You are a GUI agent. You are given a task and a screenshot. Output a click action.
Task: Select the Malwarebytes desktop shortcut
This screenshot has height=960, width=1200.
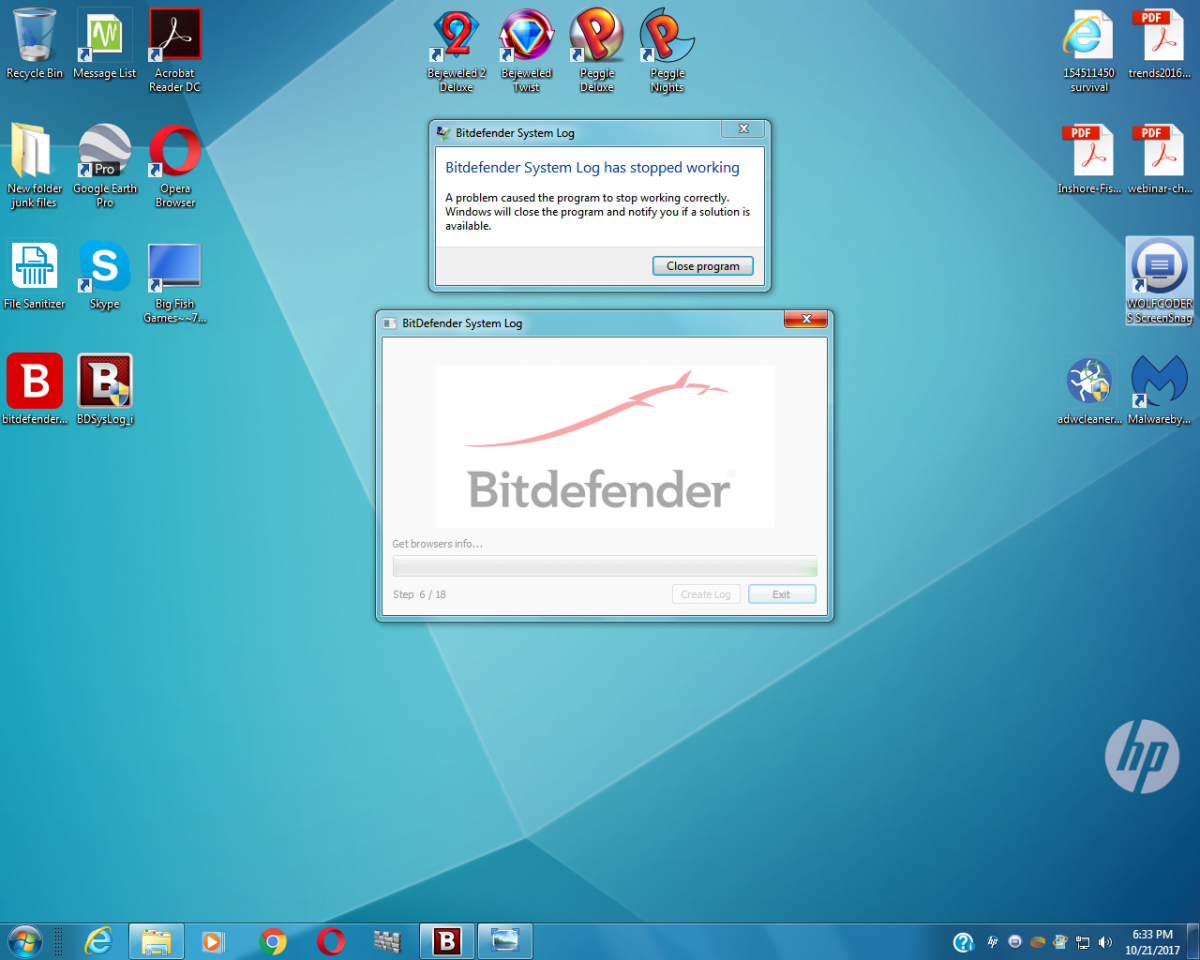click(x=1159, y=390)
